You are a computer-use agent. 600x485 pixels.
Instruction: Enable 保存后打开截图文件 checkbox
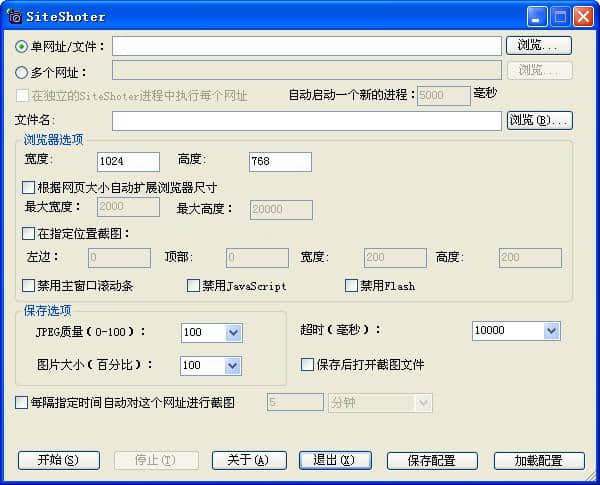308,365
